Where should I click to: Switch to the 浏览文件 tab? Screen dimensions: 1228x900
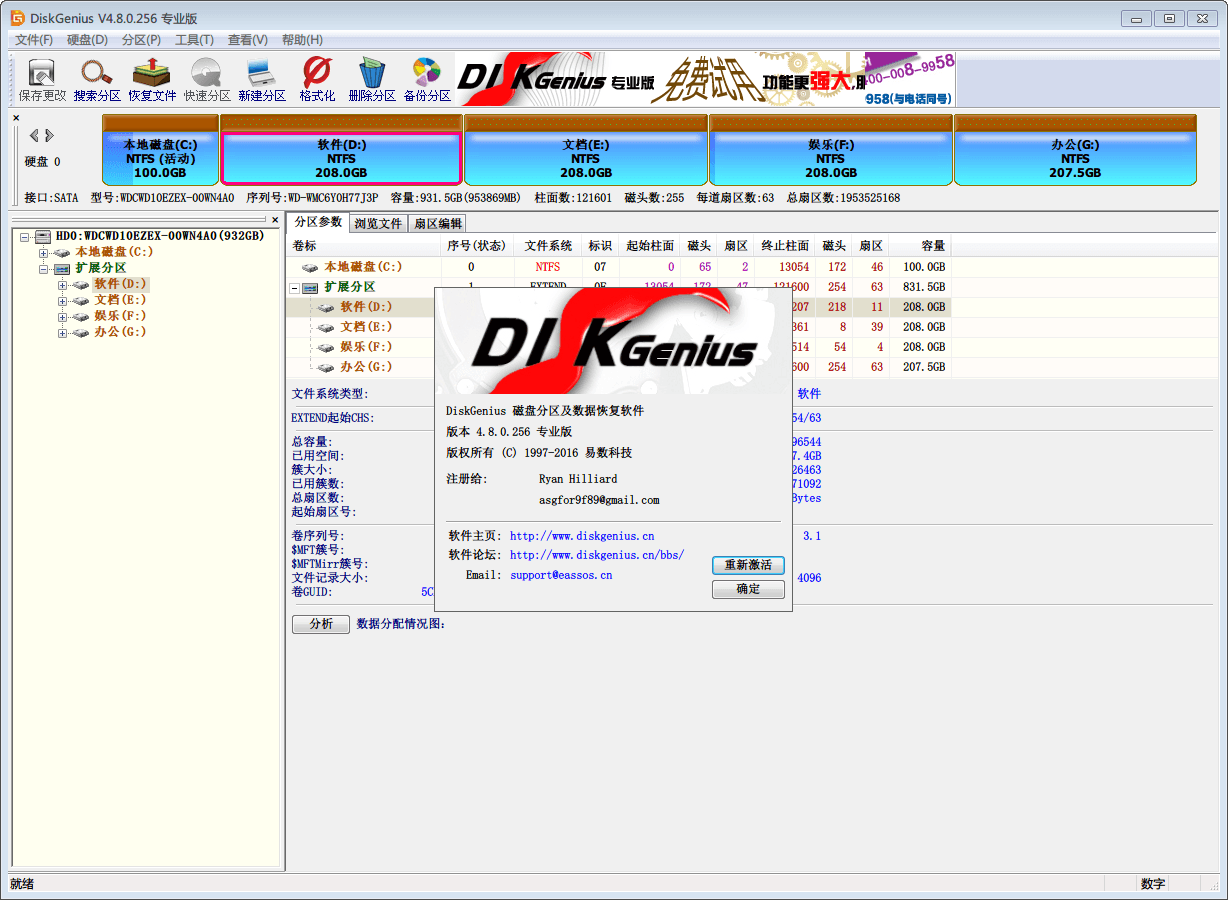point(378,223)
